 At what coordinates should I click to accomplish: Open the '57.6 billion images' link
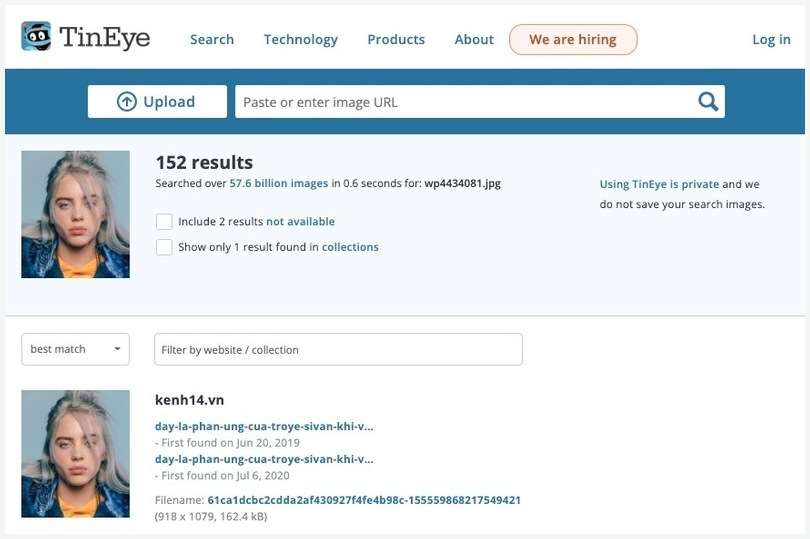[278, 184]
